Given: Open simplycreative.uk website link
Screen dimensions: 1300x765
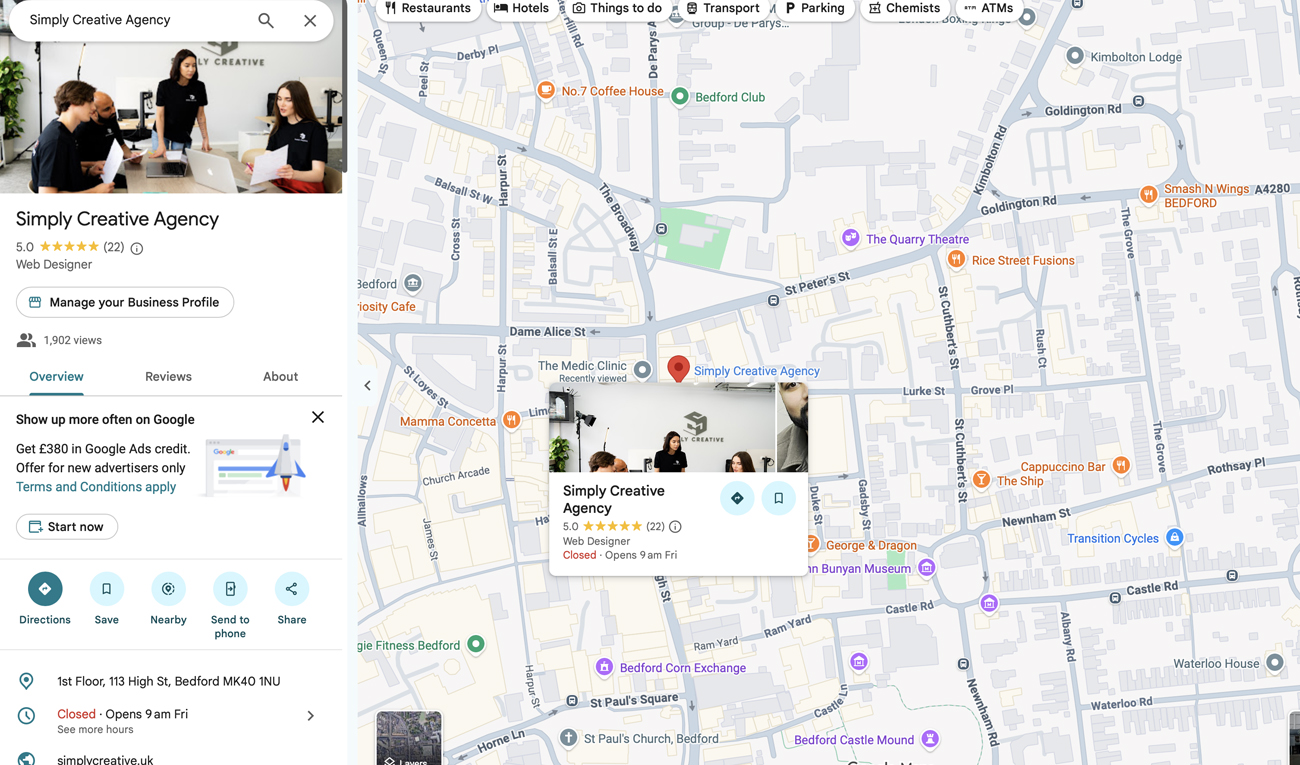Looking at the screenshot, I should coord(105,759).
